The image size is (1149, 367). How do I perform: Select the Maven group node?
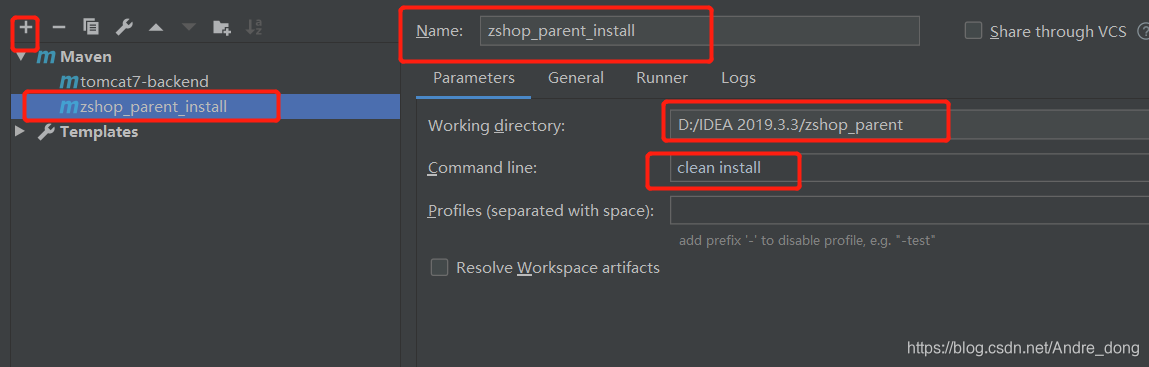tap(75, 56)
